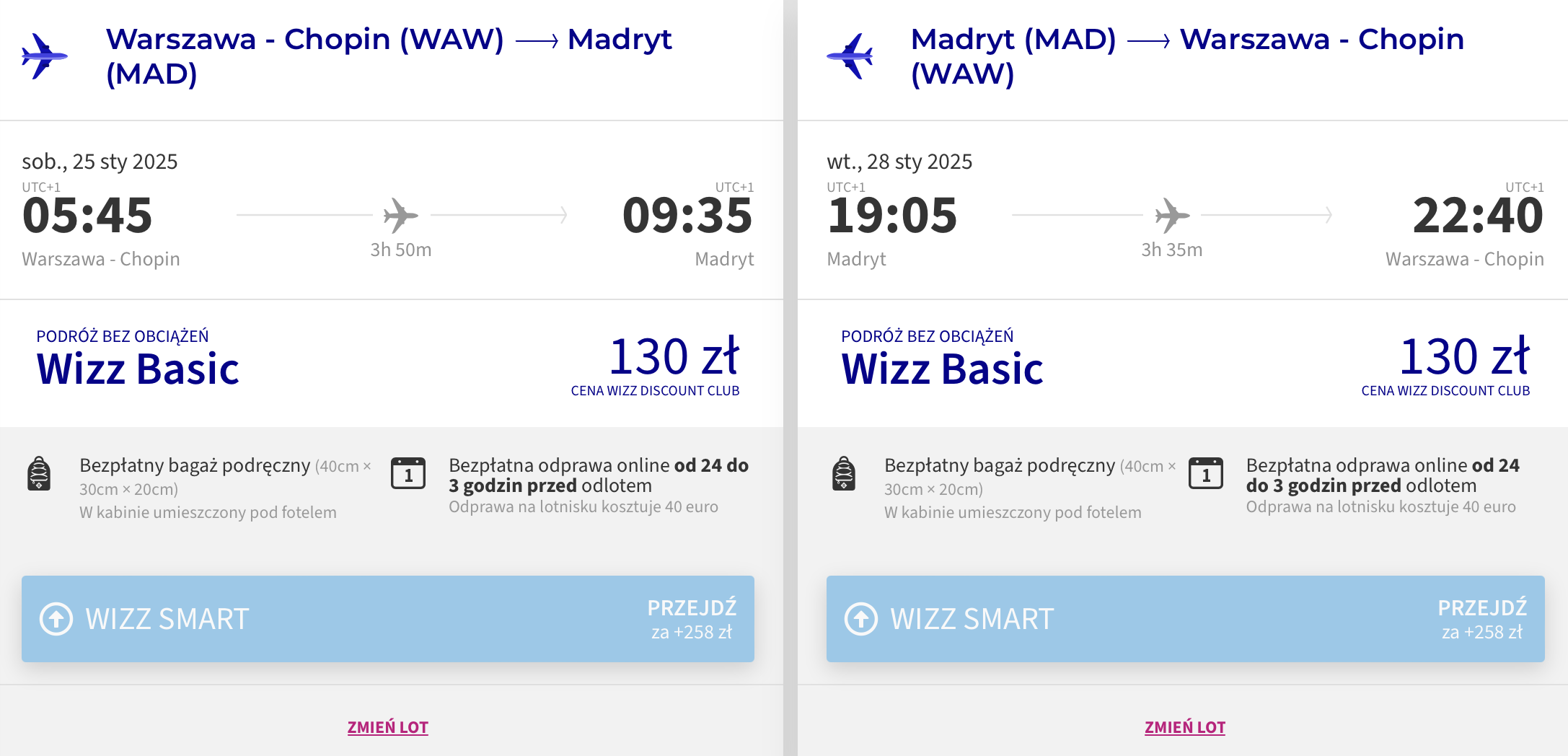Click the gray plane icon above 3h 35m
Viewport: 1568px width, 756px height.
[x=1172, y=215]
